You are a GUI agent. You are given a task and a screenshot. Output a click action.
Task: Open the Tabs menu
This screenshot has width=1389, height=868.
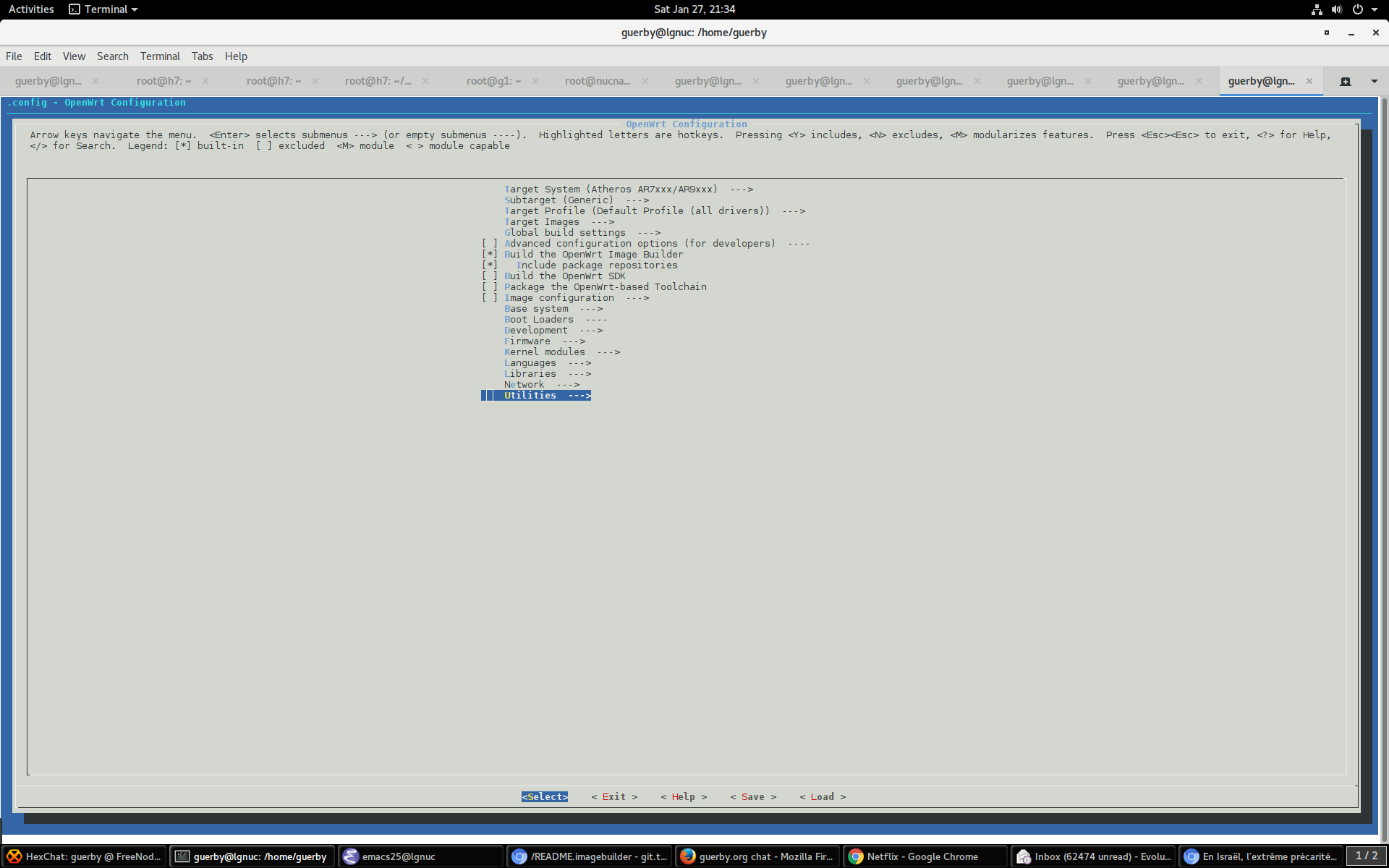click(x=202, y=56)
